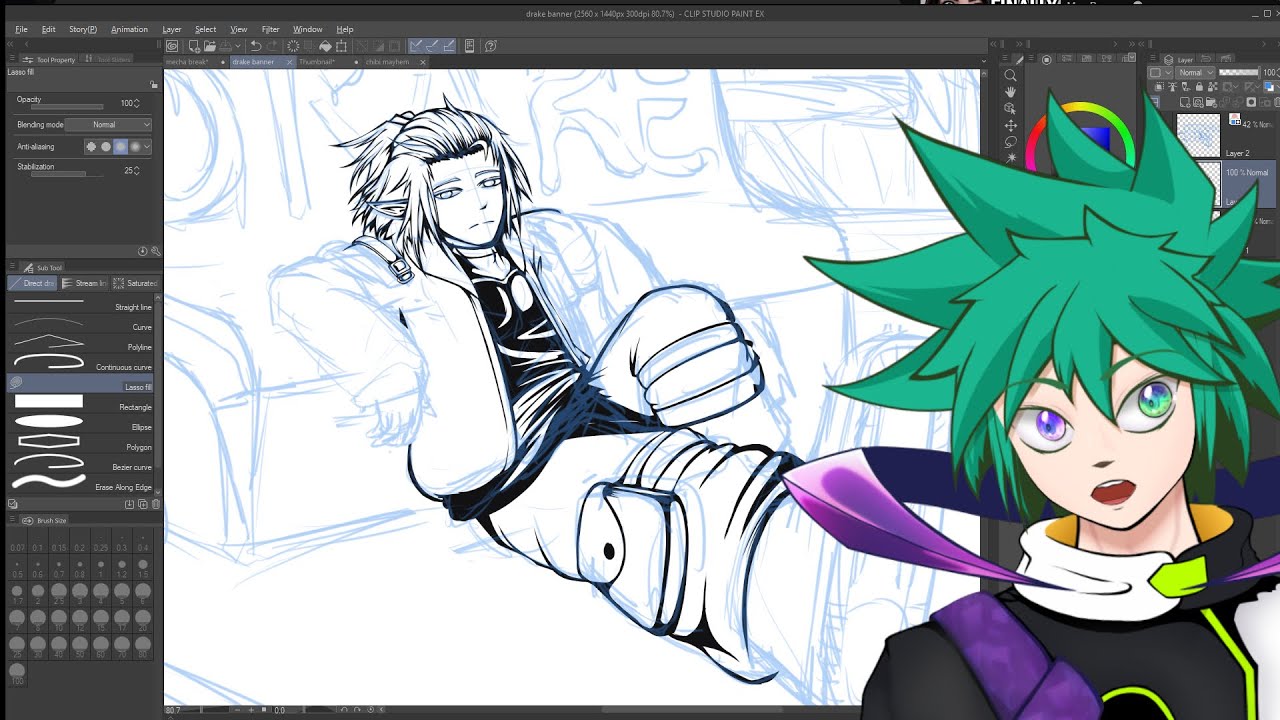Select the Zoom magnifier tool
Screen dimensions: 1280x720
1010,75
